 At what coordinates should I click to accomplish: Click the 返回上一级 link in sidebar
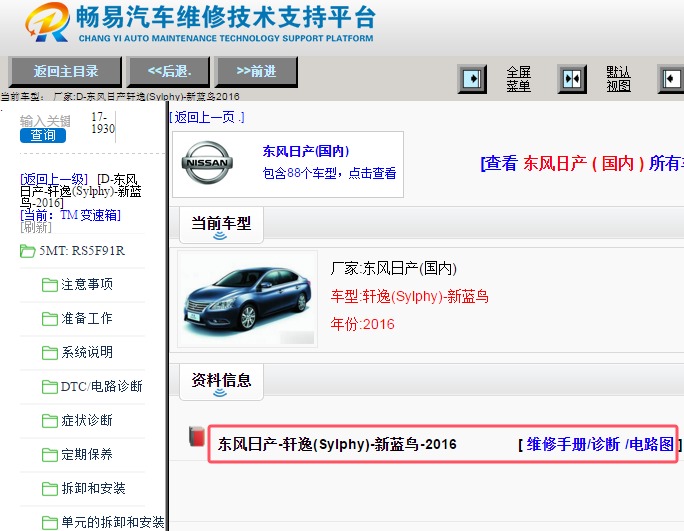click(54, 179)
